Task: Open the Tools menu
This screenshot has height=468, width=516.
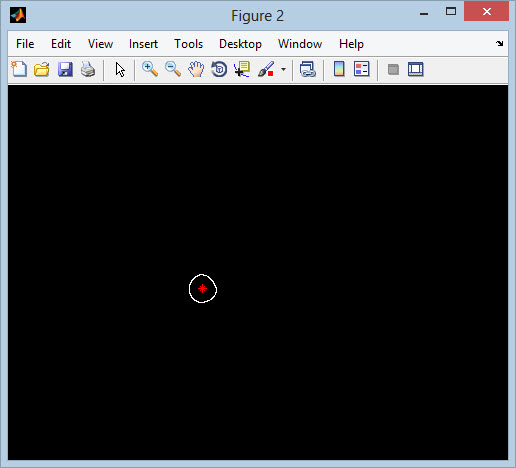Action: [189, 44]
